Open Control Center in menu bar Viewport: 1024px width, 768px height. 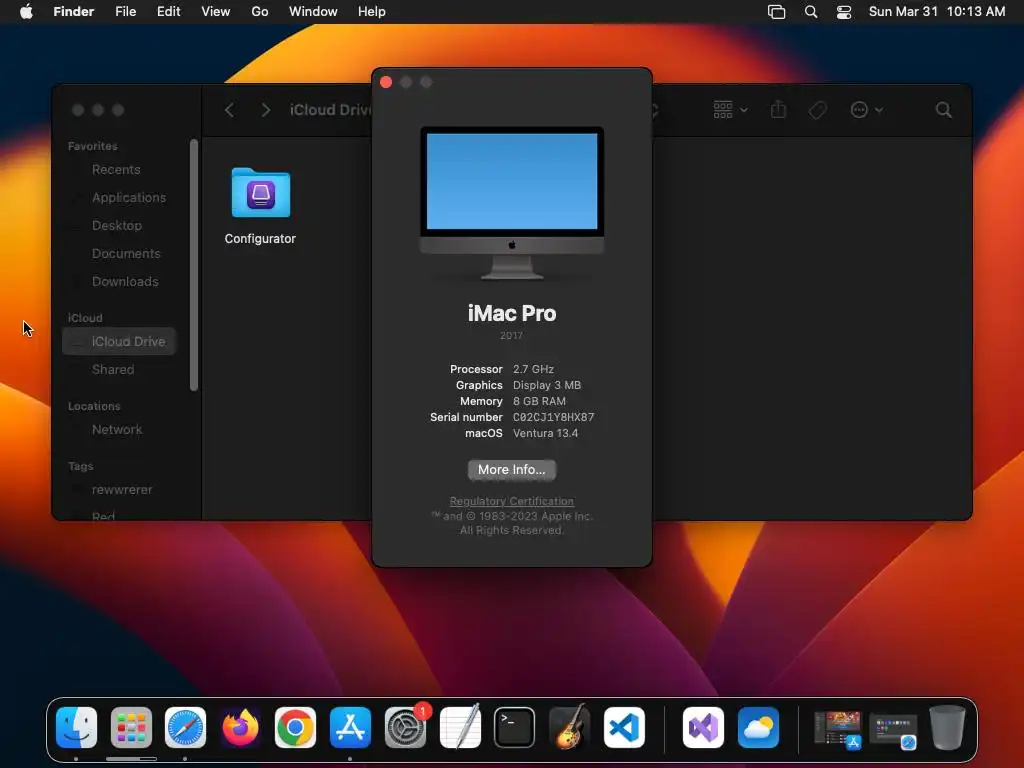(844, 12)
